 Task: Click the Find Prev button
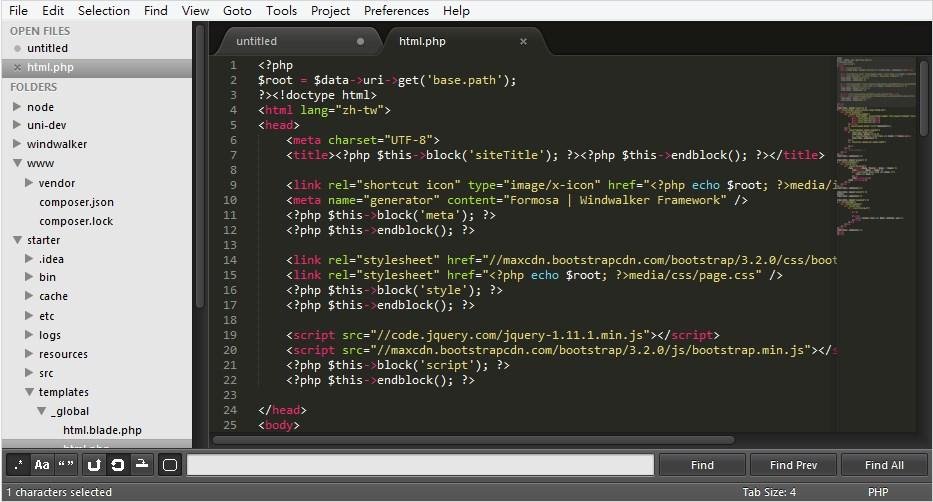793,465
